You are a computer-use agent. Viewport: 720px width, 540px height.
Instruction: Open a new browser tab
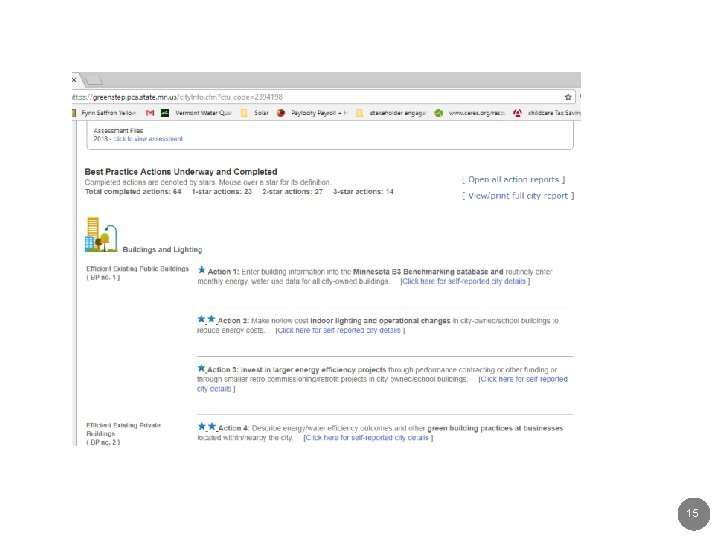tap(94, 81)
